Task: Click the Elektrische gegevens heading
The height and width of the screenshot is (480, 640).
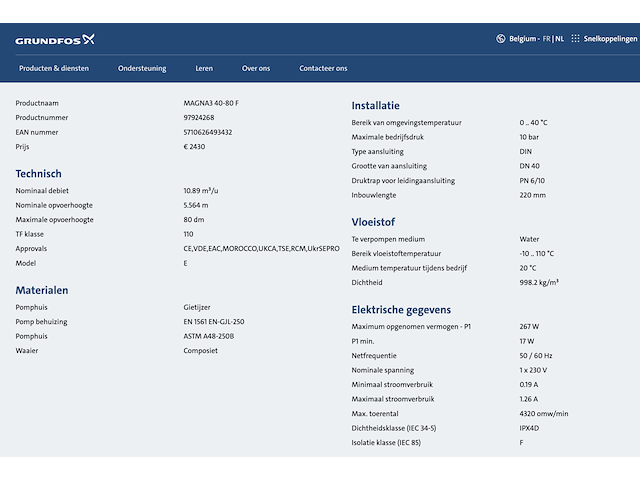Action: tap(401, 310)
